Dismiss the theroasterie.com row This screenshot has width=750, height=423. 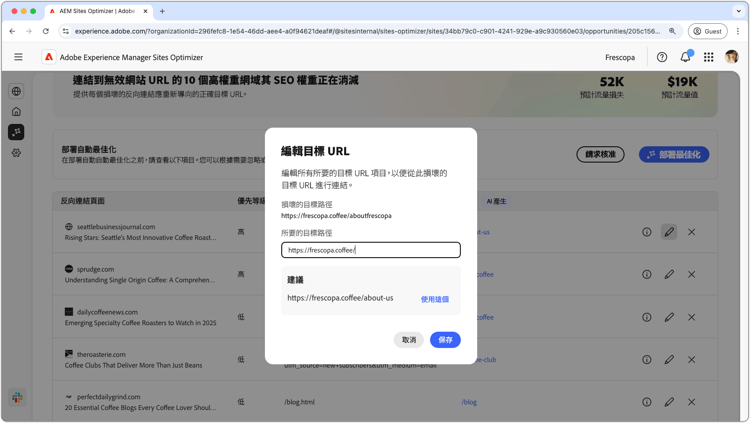coord(692,360)
